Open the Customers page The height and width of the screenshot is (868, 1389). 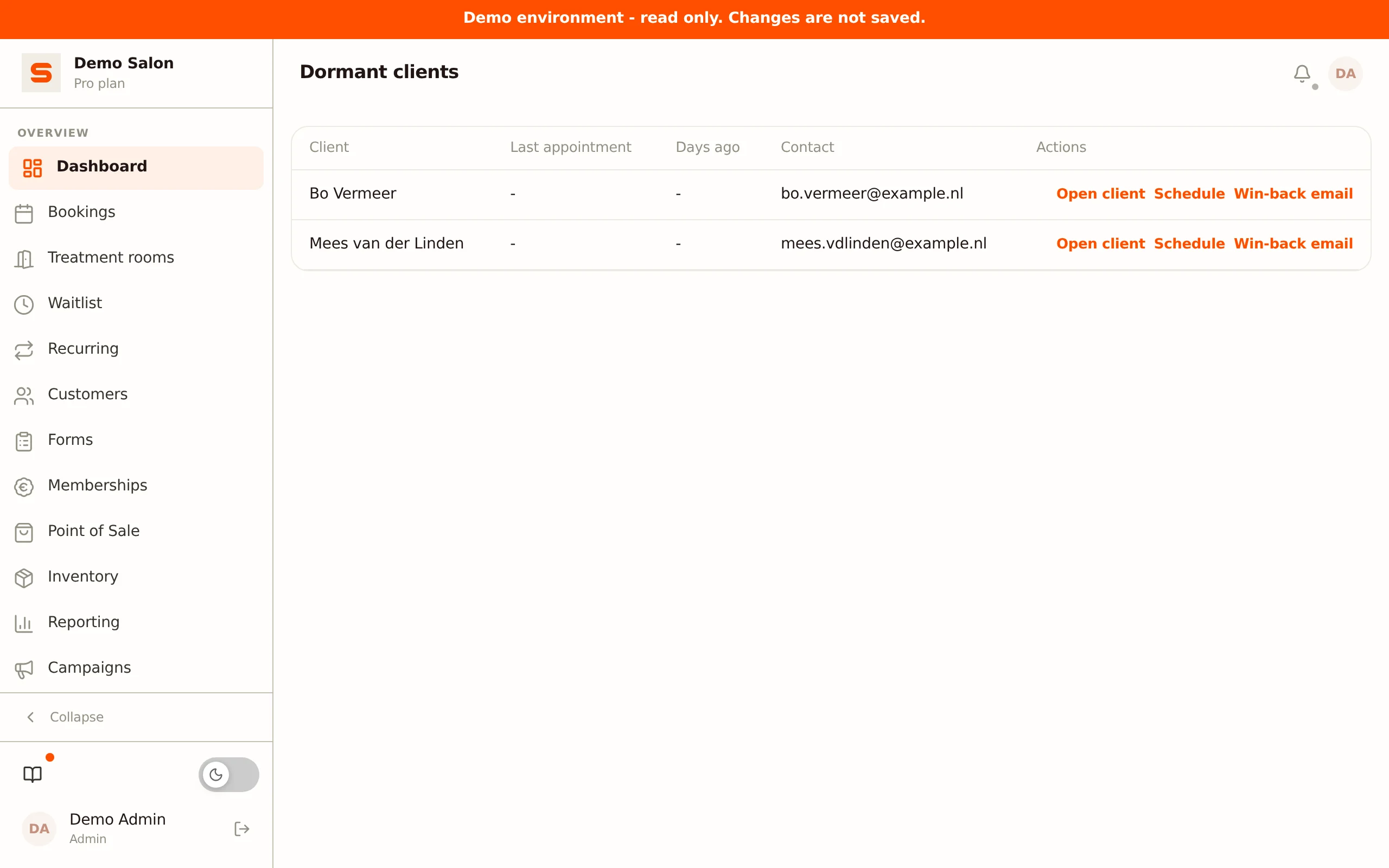coord(136,395)
